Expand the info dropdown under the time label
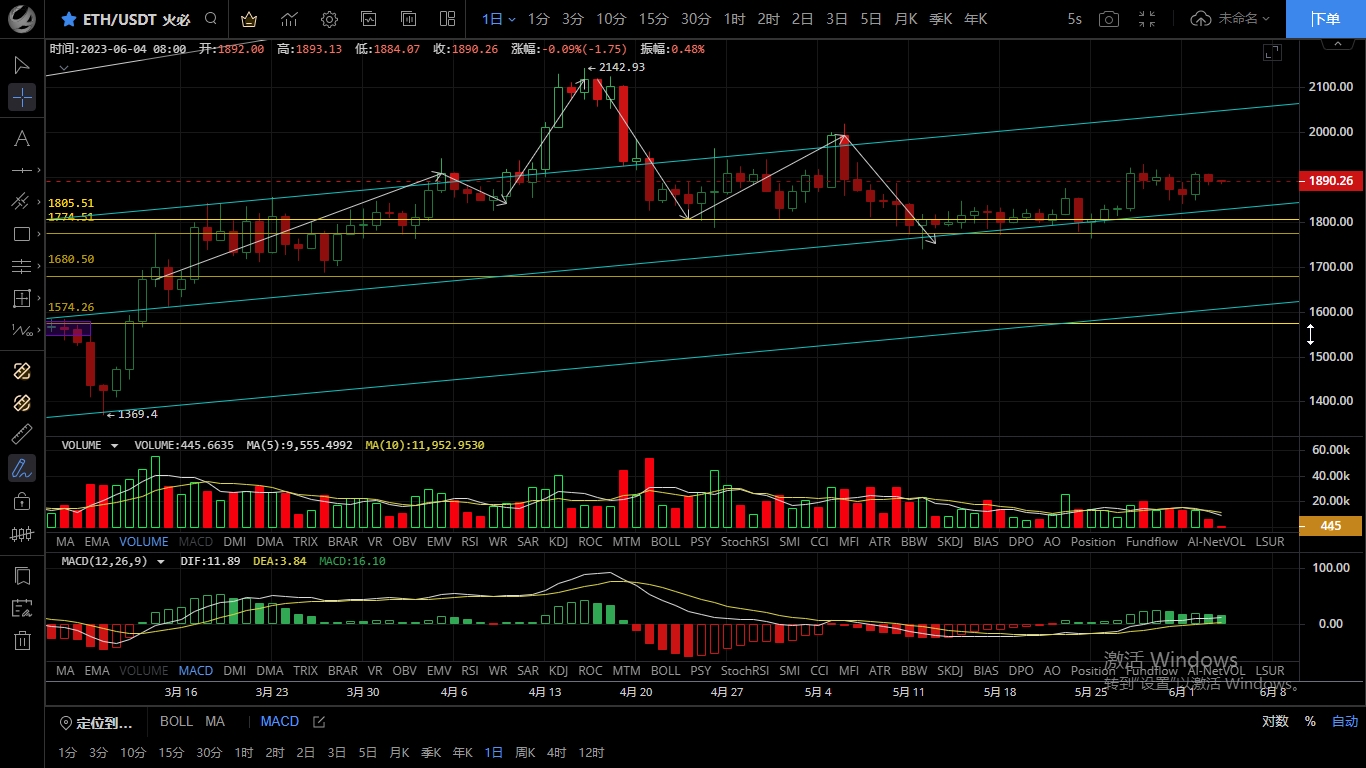Image resolution: width=1366 pixels, height=768 pixels. point(63,68)
